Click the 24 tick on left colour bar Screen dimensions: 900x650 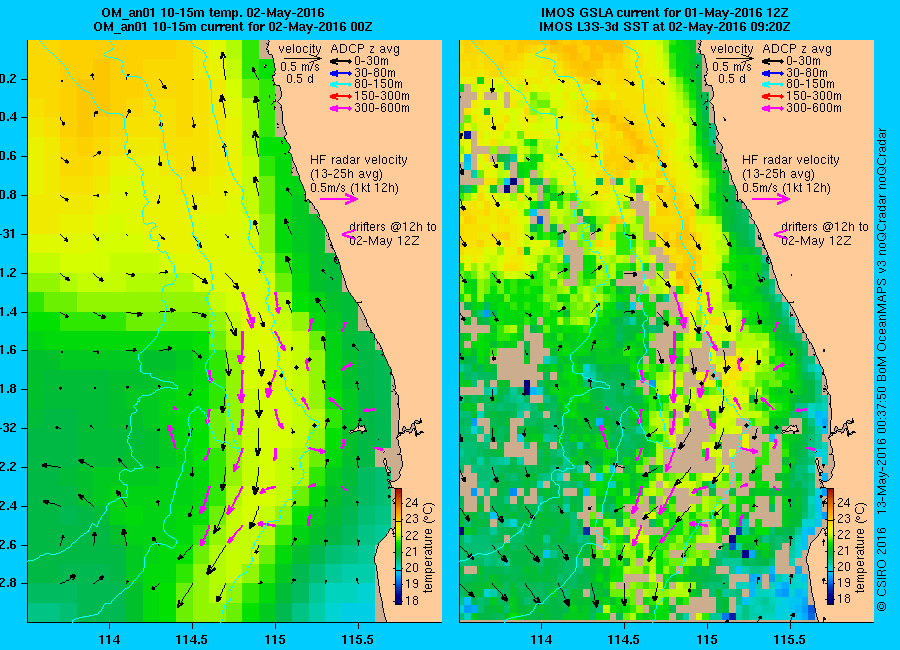(x=412, y=503)
